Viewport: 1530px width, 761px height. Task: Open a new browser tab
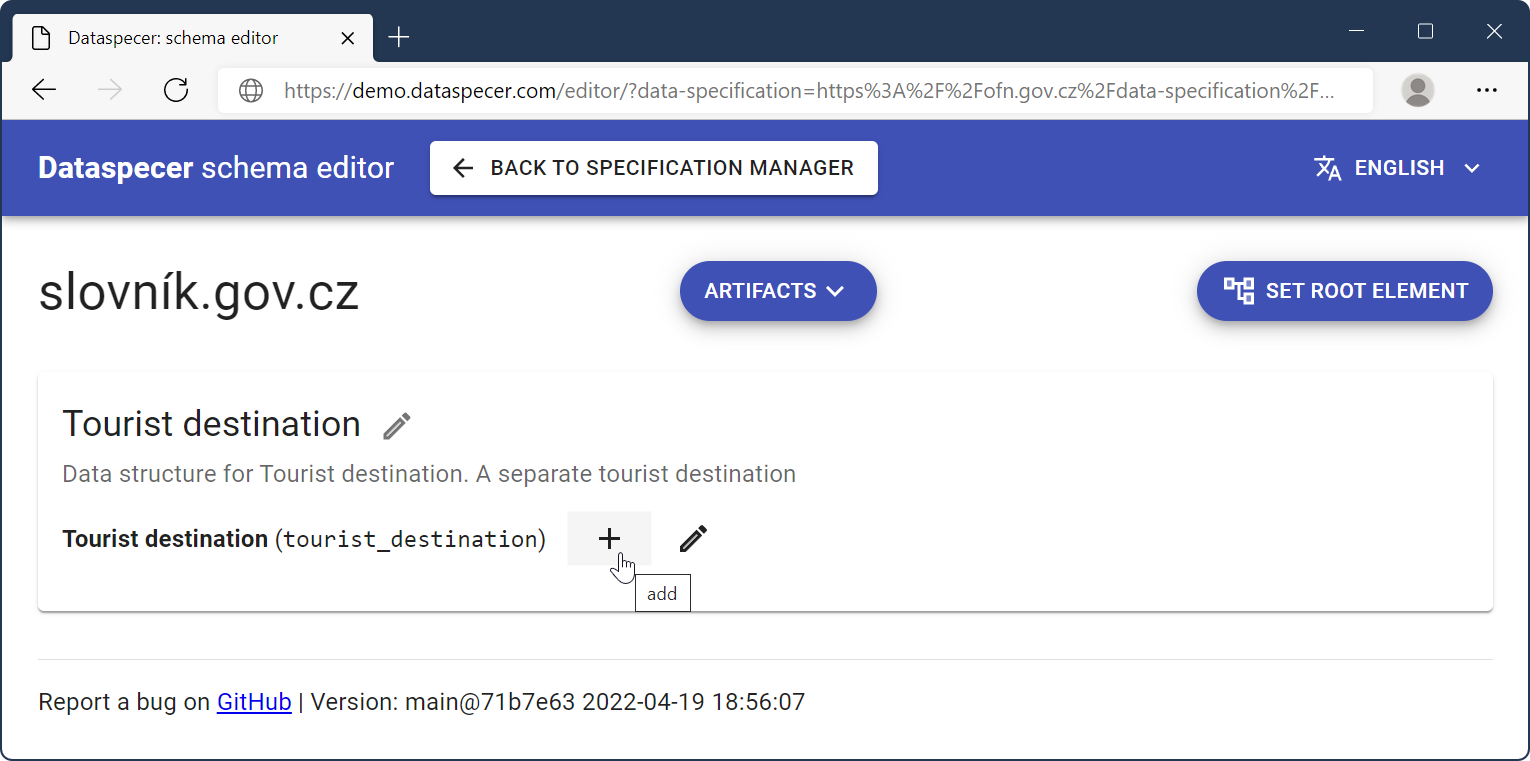(x=399, y=38)
